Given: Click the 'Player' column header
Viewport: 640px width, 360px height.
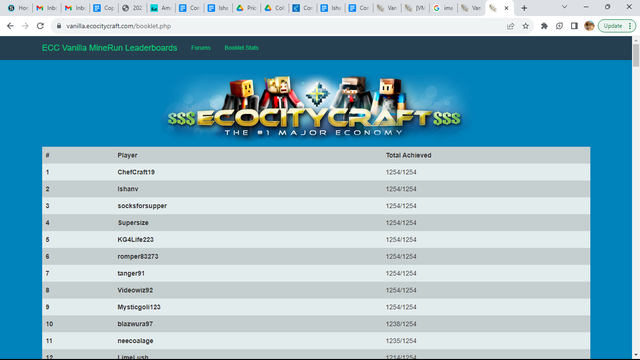Looking at the screenshot, I should (127, 155).
